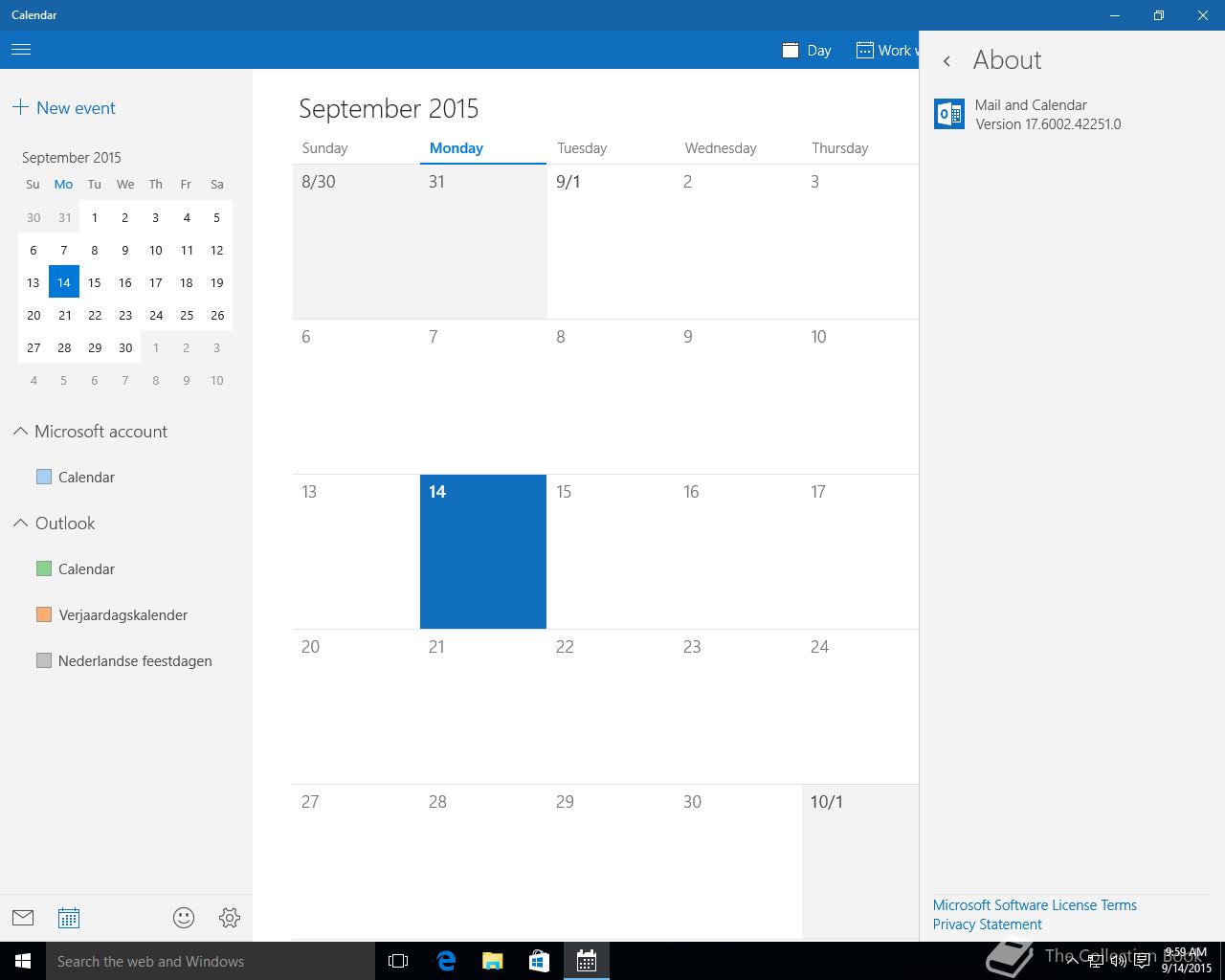Click the Calendar app taskbar icon
The height and width of the screenshot is (980, 1225).
[586, 961]
